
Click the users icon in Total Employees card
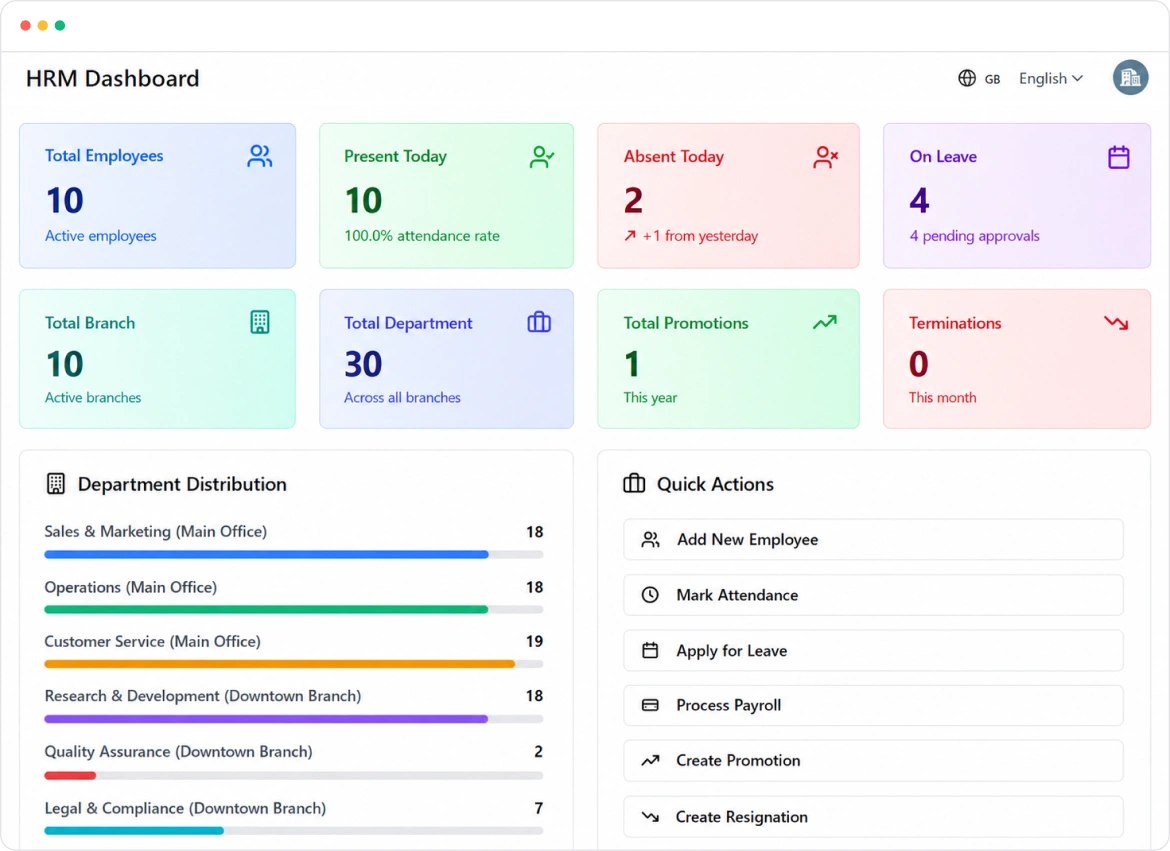click(260, 156)
